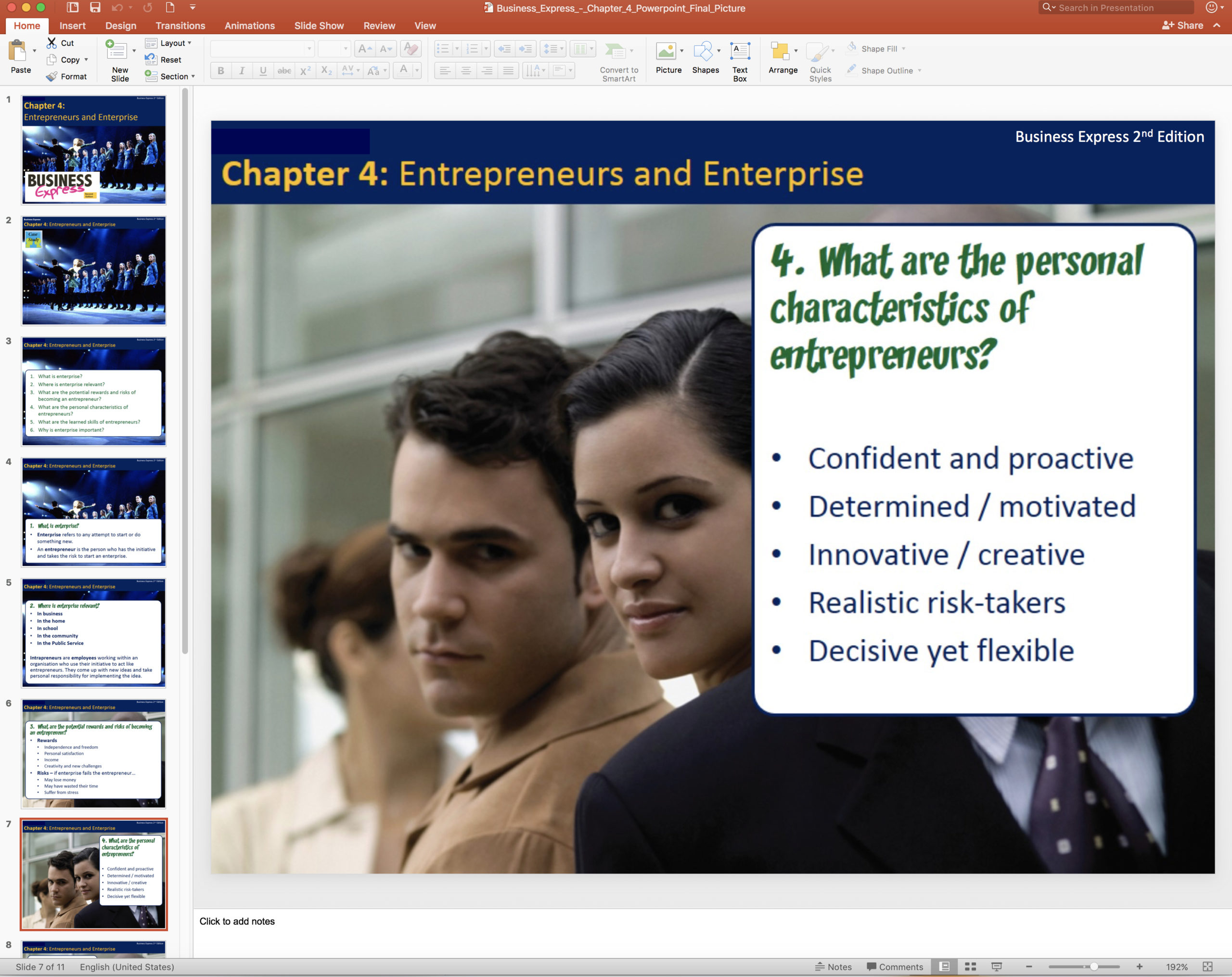The image size is (1232, 977).
Task: Toggle Normal view in status bar
Action: click(x=944, y=966)
